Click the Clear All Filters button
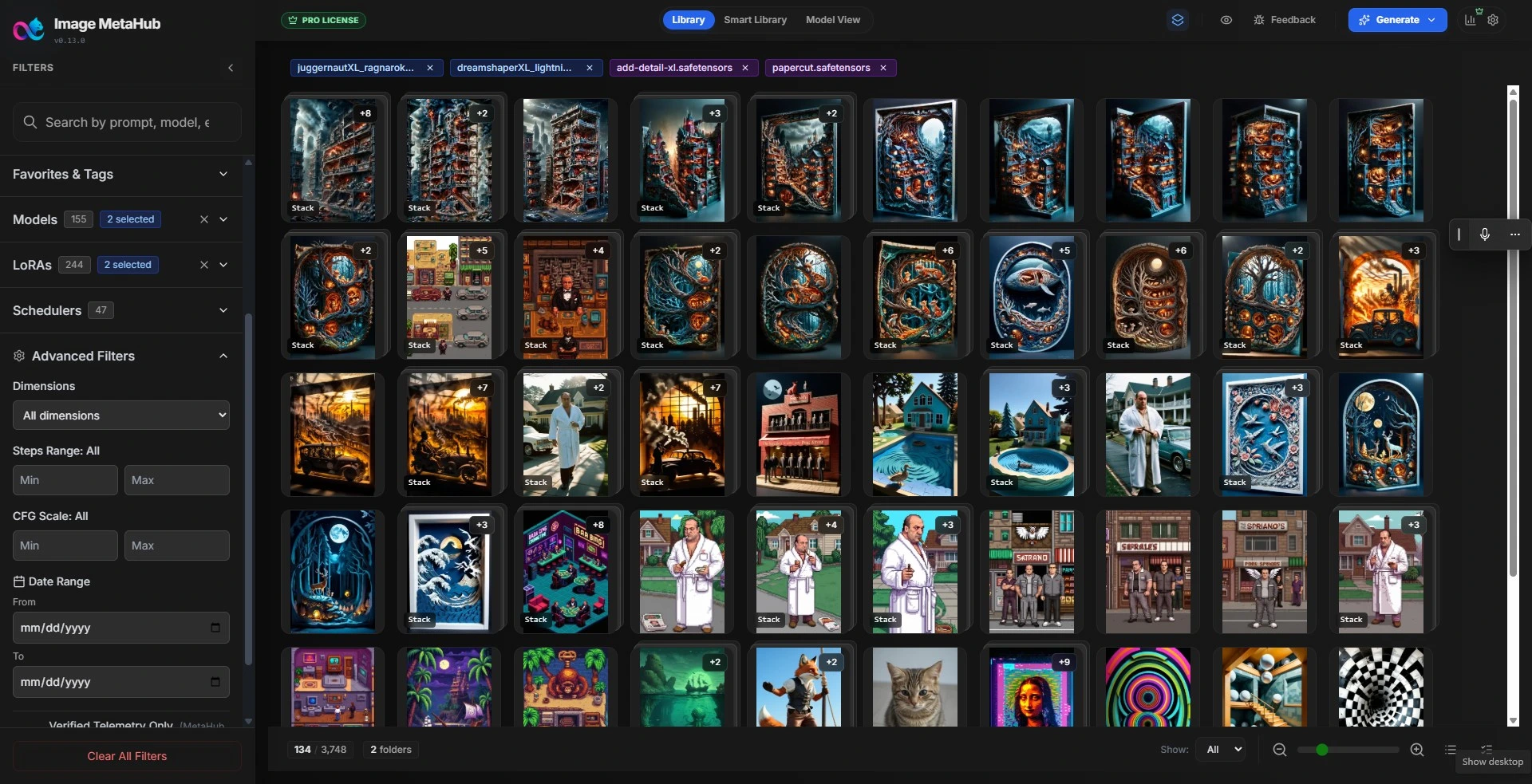Screen dimensions: 1532x784 pyautogui.click(x=127, y=755)
